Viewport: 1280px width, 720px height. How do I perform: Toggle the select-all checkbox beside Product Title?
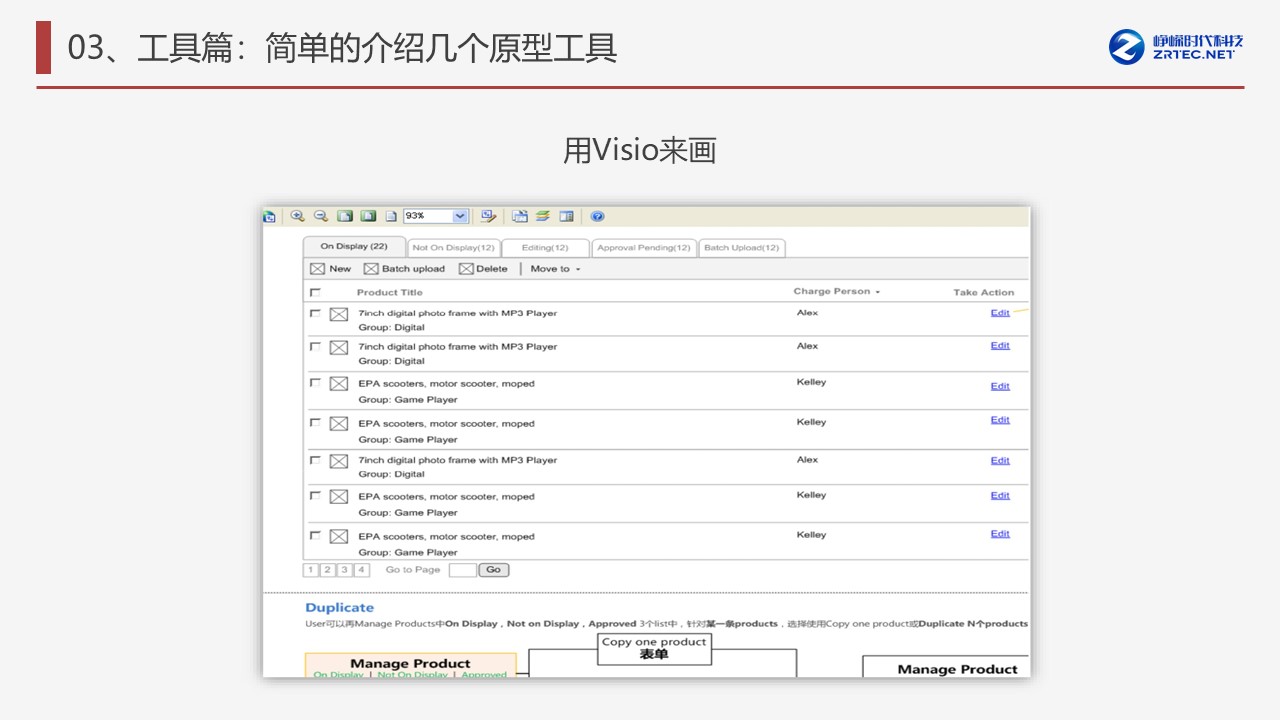[315, 293]
